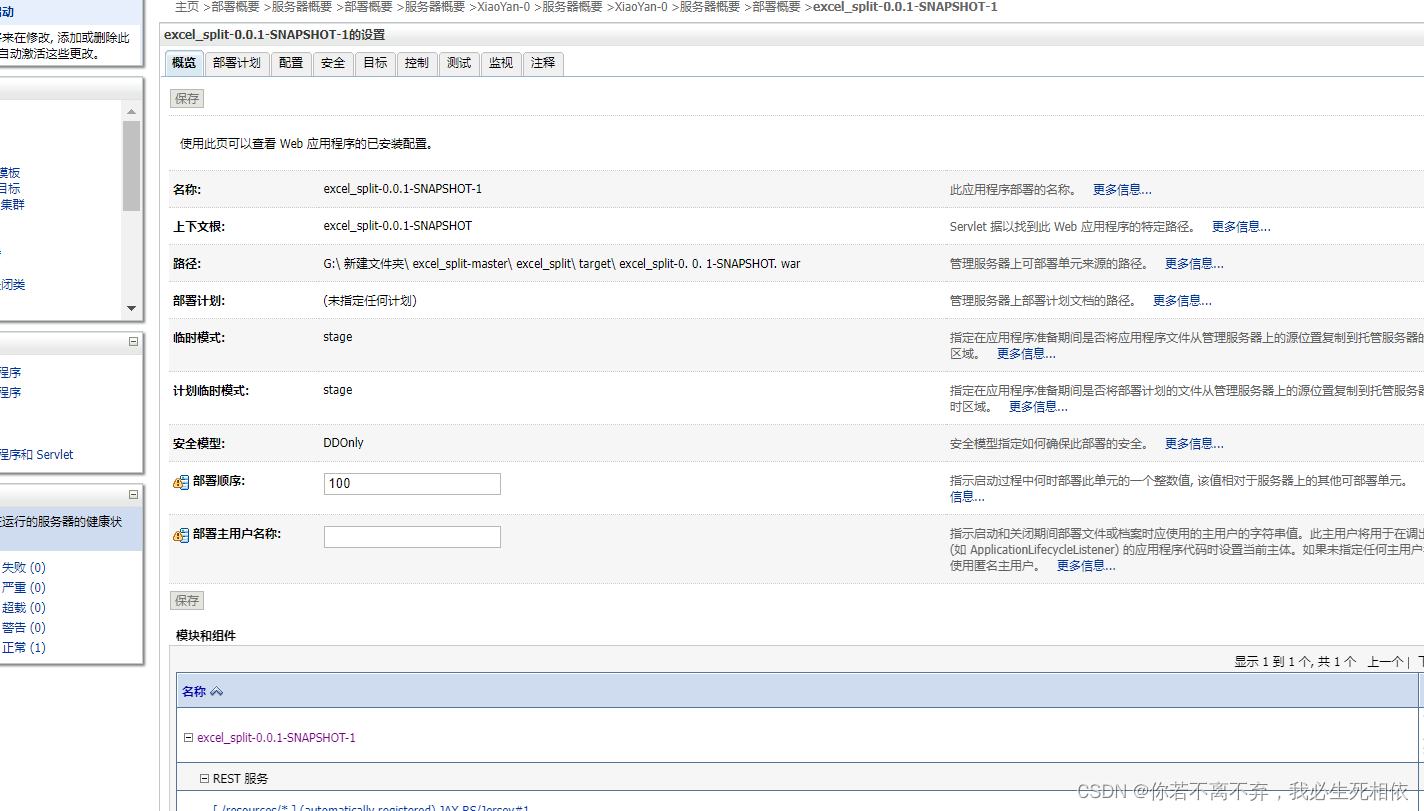Viewport: 1424px width, 811px height.
Task: Open 信息... link in the 部署顺序 row
Action: pos(967,496)
